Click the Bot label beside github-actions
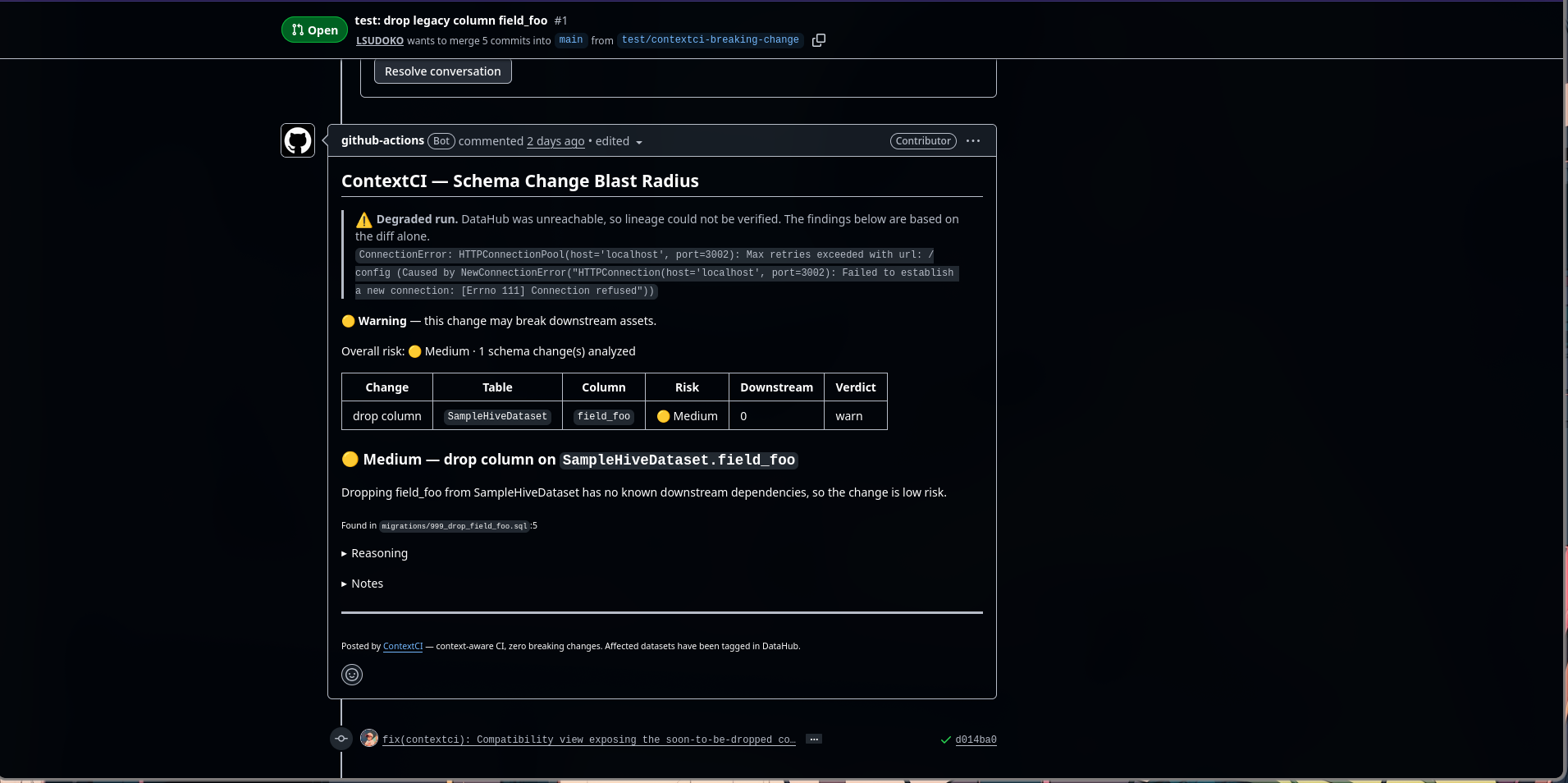This screenshot has width=1568, height=783. [x=441, y=141]
